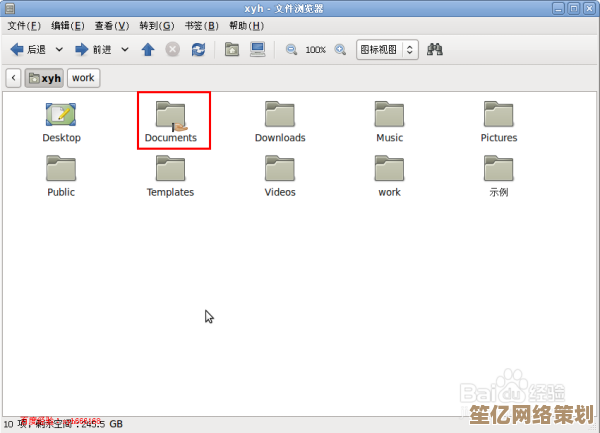This screenshot has height=433, width=600.
Task: Select the Downloads folder
Action: point(280,121)
